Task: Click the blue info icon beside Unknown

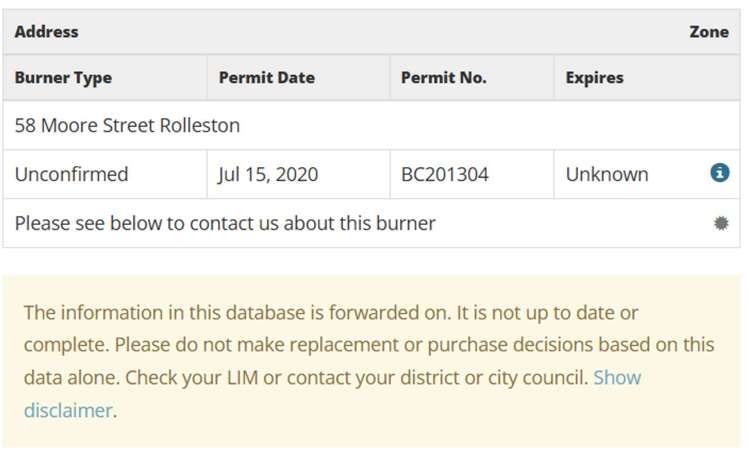Action: (719, 173)
